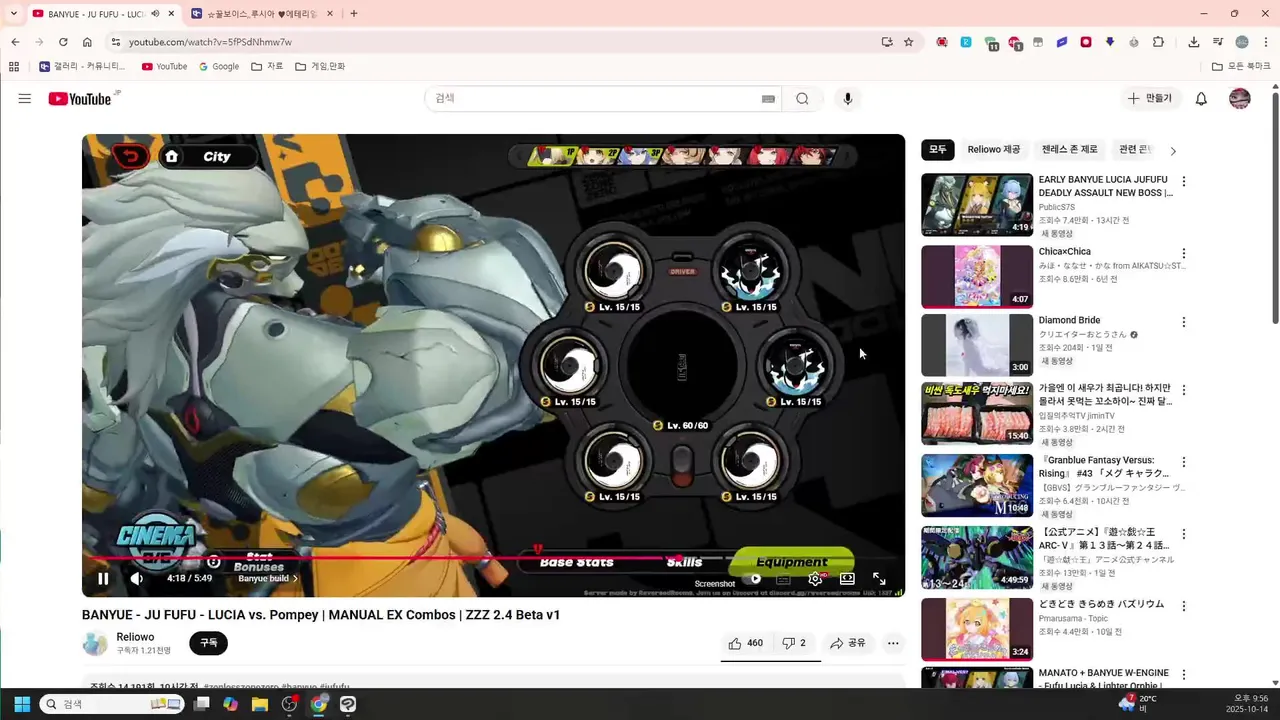Select the 모두 filter chip
The height and width of the screenshot is (720, 1280).
click(x=937, y=149)
